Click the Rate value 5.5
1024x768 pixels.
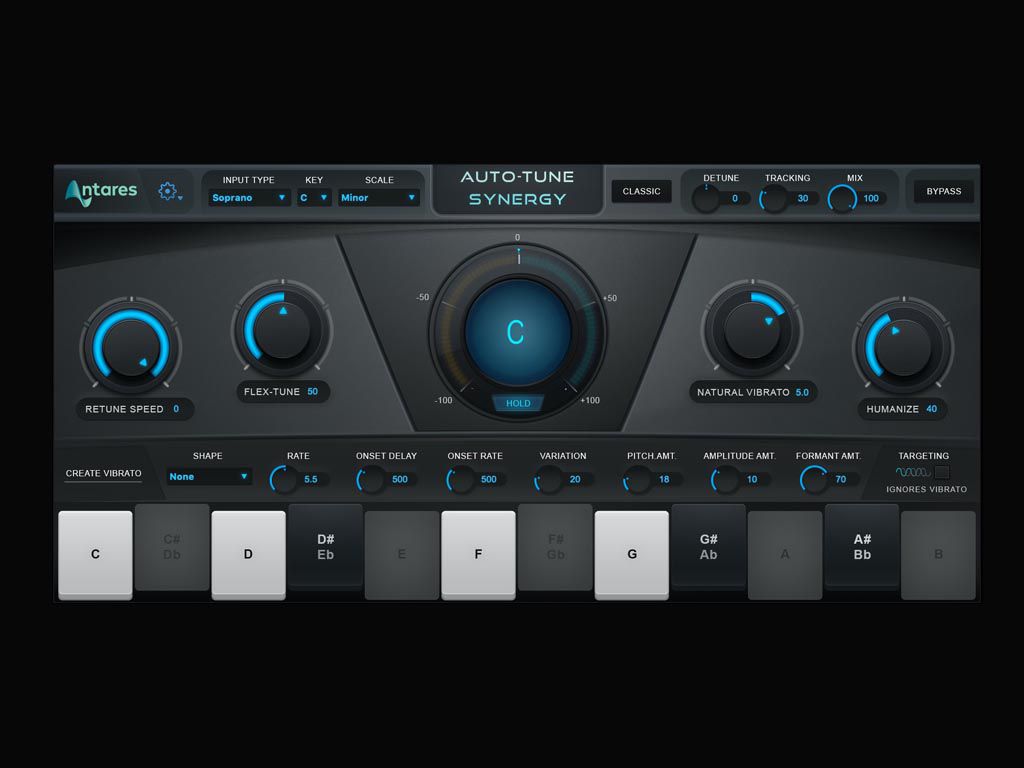(311, 479)
